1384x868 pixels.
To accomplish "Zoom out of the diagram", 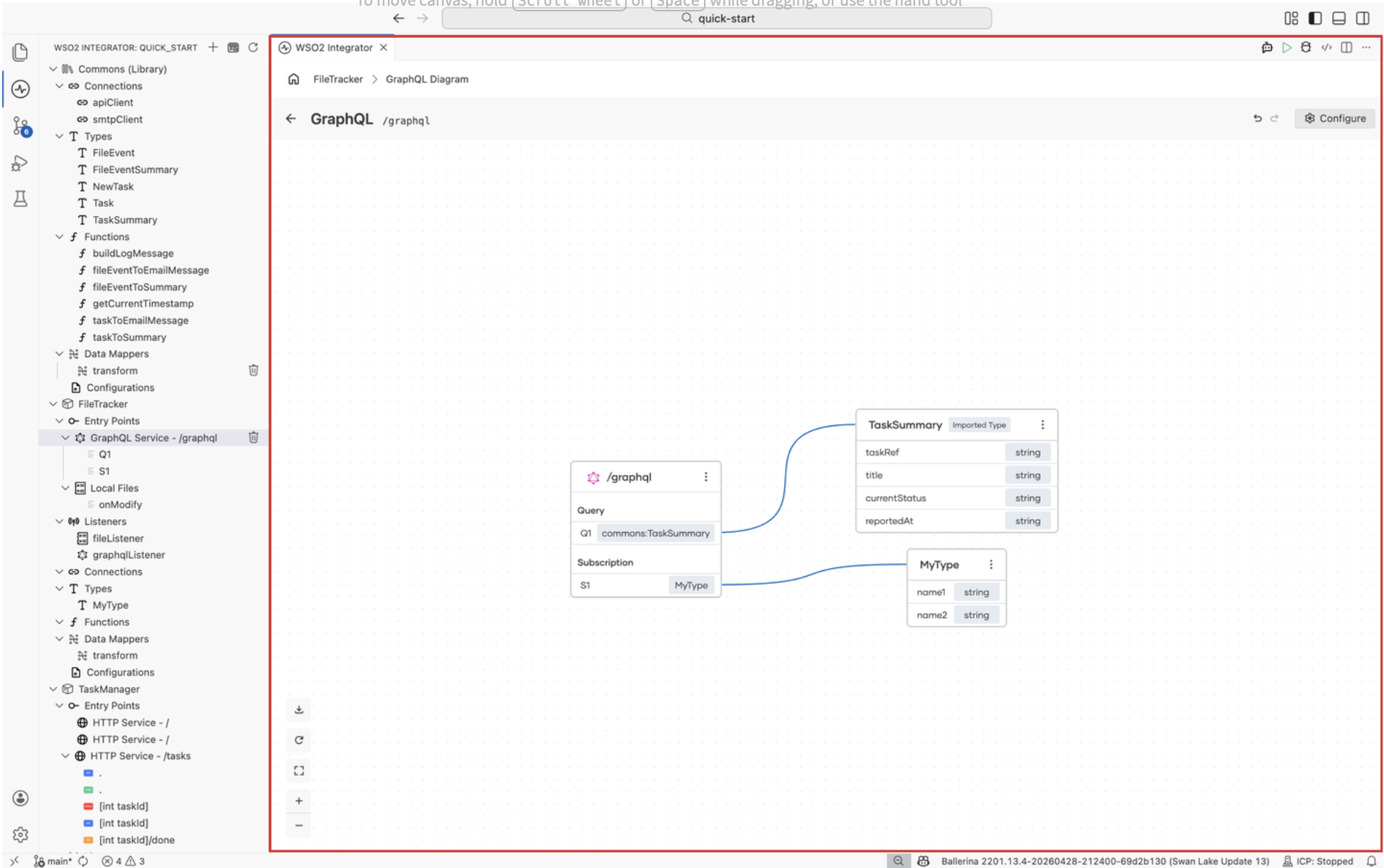I will click(x=298, y=825).
